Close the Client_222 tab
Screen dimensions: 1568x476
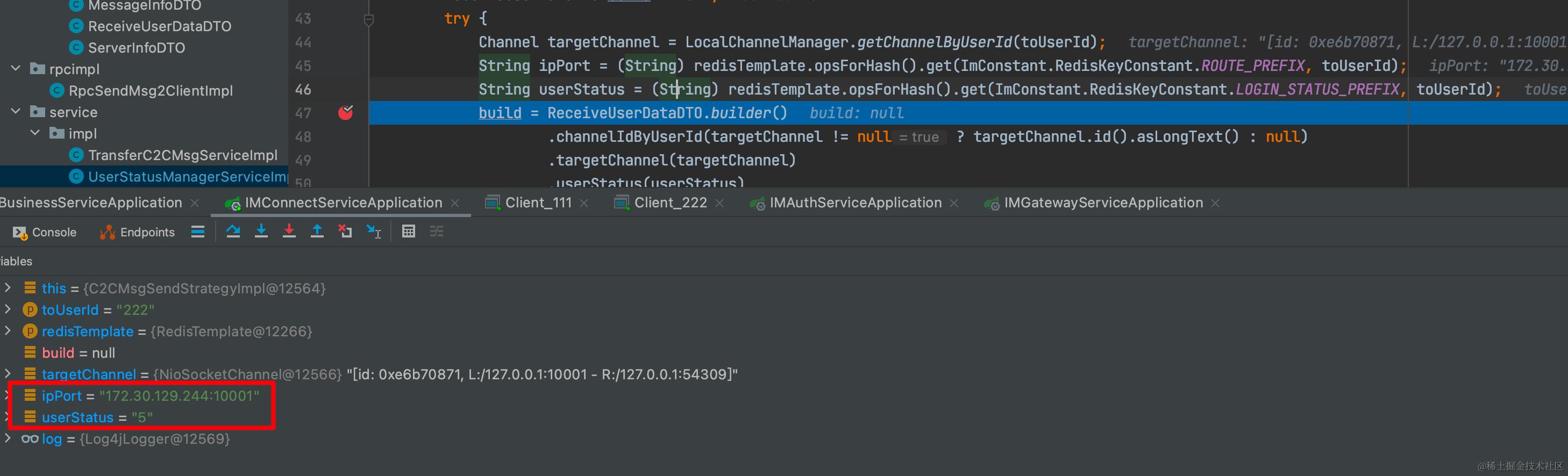click(x=719, y=203)
